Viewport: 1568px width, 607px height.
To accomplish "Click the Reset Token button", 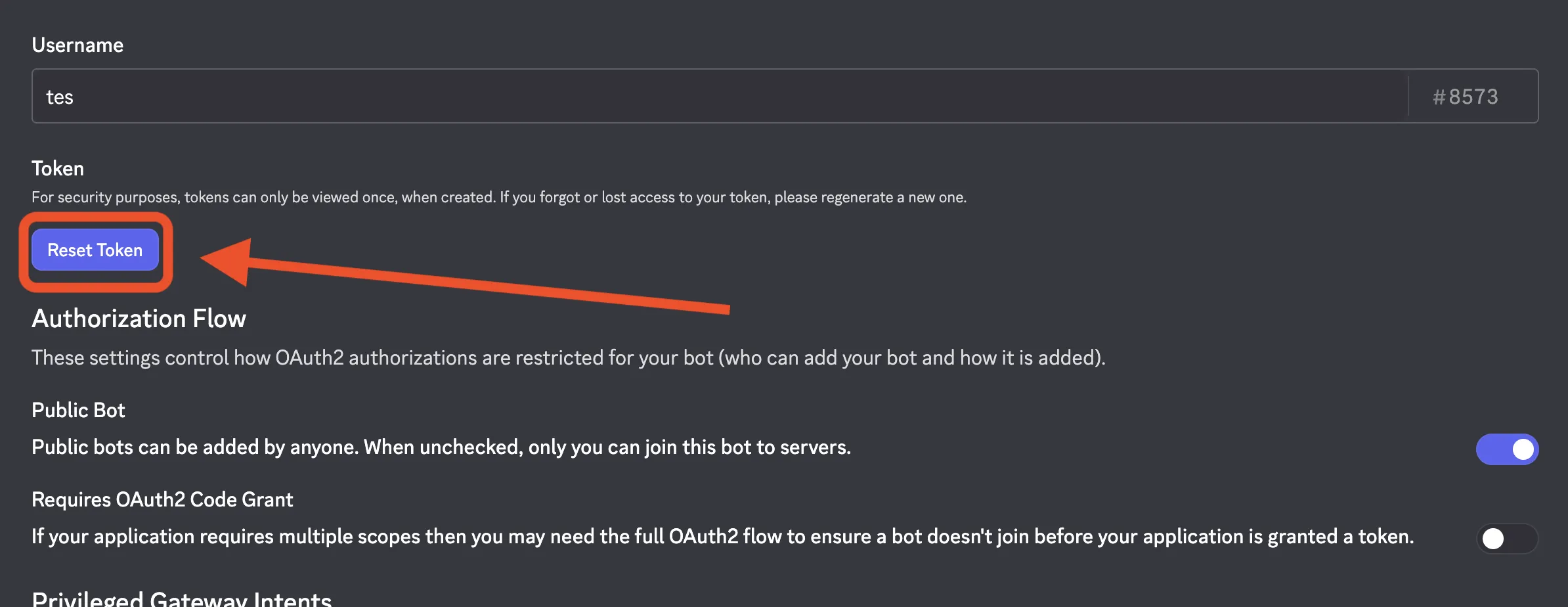I will click(x=95, y=250).
